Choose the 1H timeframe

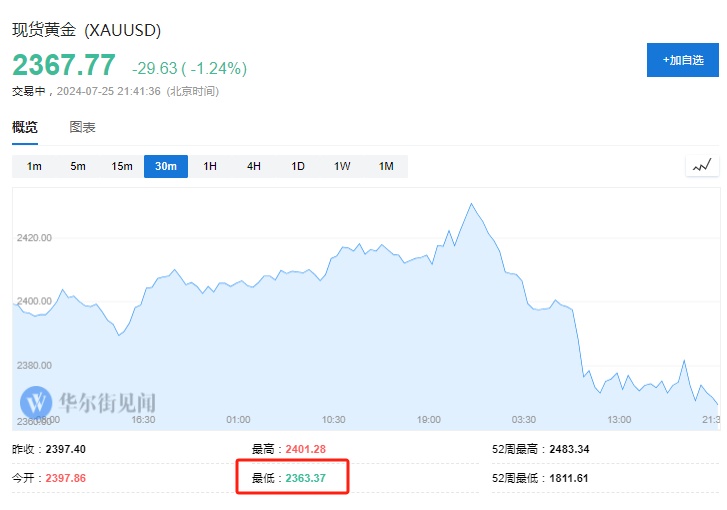[210, 166]
